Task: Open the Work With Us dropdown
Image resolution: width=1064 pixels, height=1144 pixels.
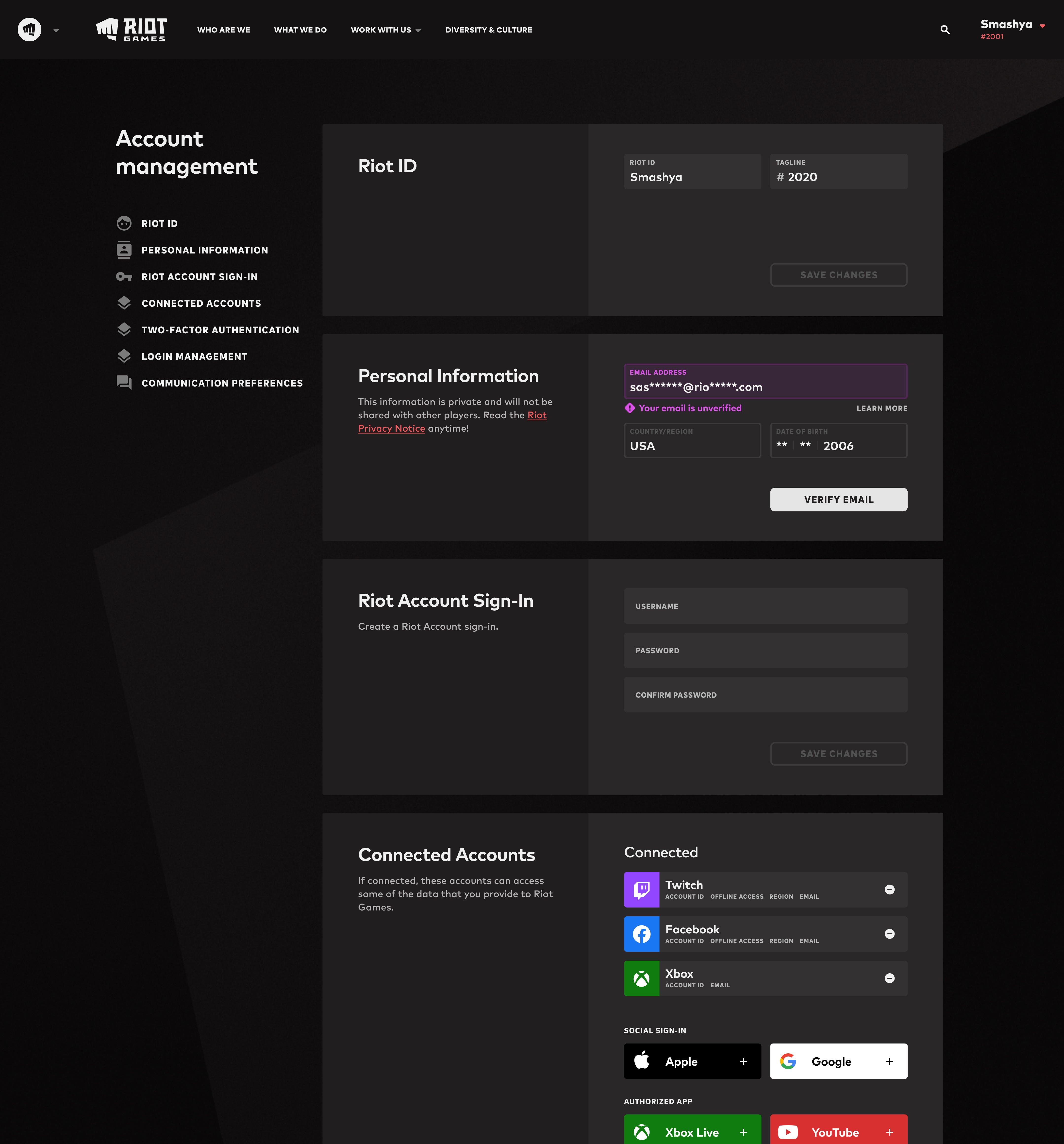Action: 385,30
